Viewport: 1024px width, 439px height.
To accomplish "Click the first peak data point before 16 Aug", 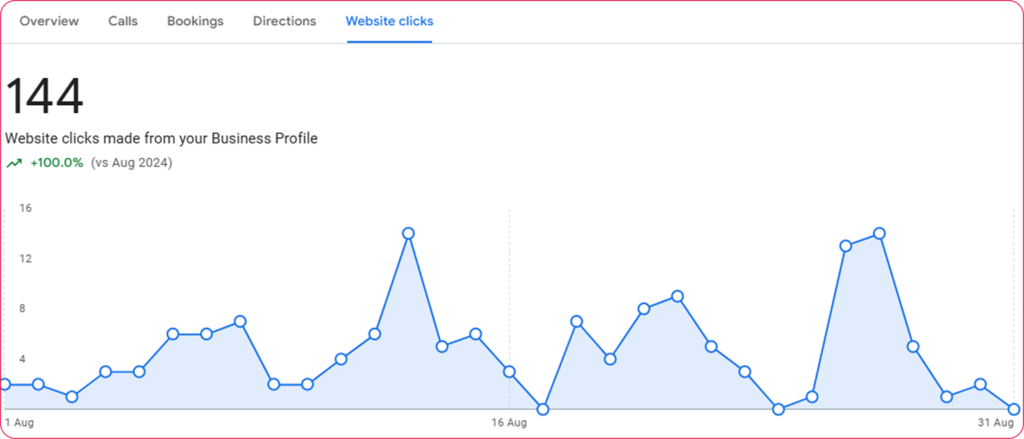I will pyautogui.click(x=408, y=233).
